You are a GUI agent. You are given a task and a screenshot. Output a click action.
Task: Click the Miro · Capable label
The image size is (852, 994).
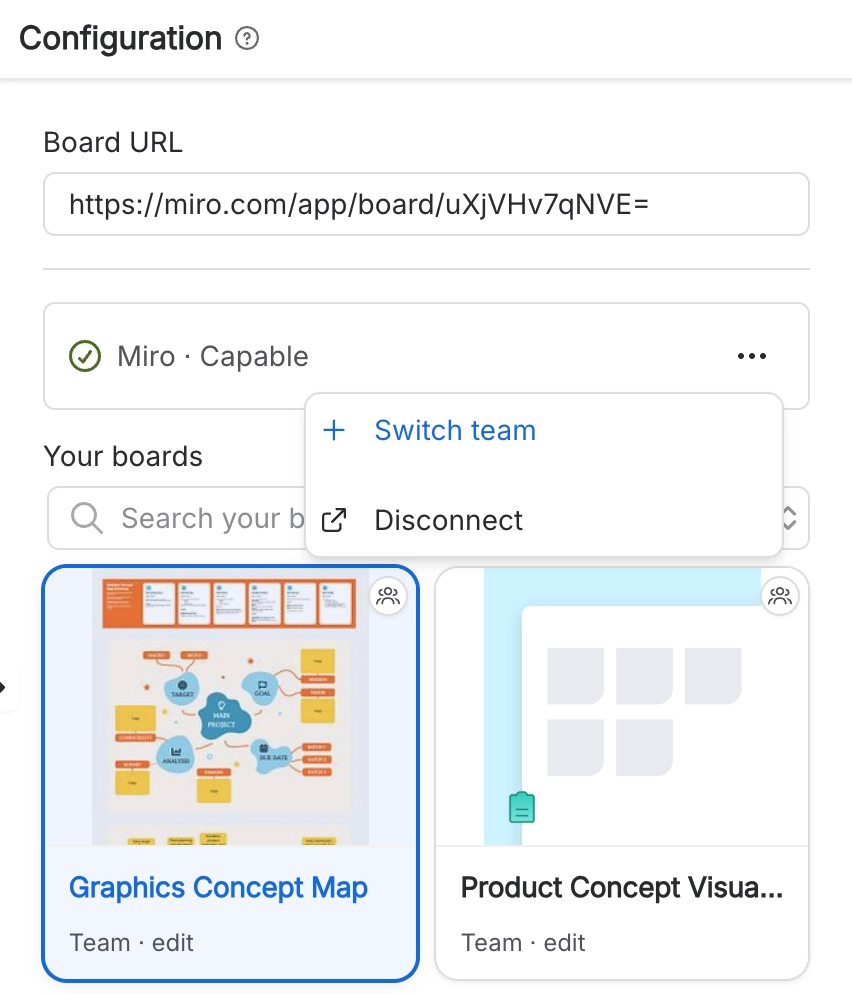(213, 356)
